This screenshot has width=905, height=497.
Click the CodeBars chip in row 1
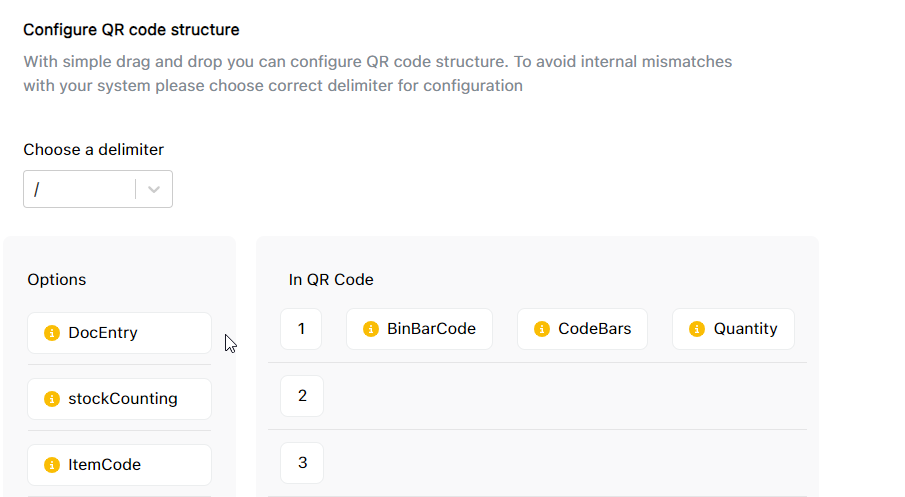(582, 329)
